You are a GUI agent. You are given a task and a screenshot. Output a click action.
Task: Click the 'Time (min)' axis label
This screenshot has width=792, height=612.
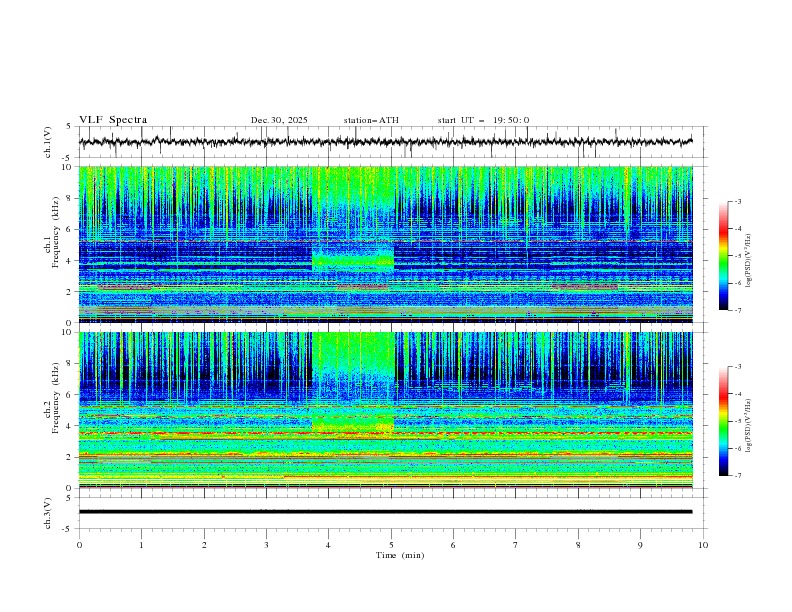click(x=400, y=555)
